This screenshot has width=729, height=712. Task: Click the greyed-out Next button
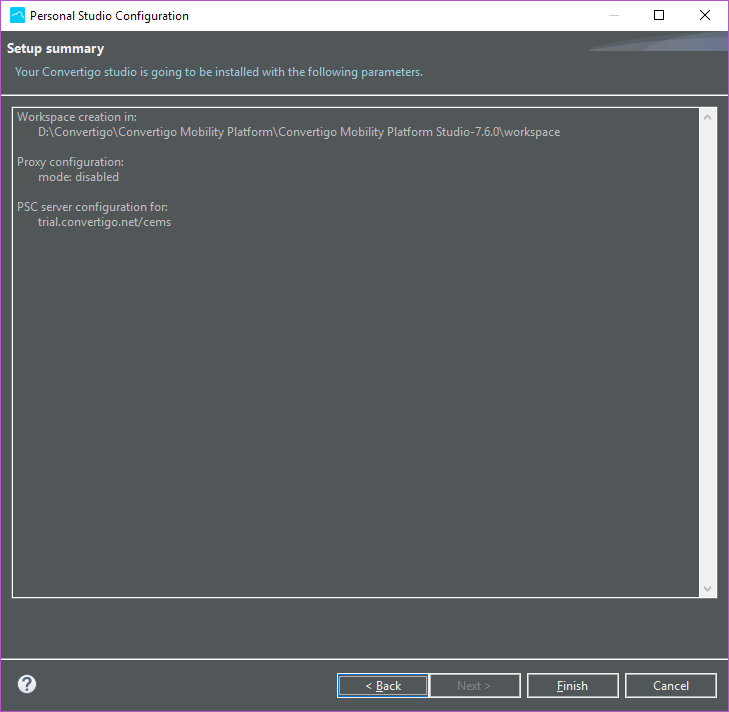474,685
